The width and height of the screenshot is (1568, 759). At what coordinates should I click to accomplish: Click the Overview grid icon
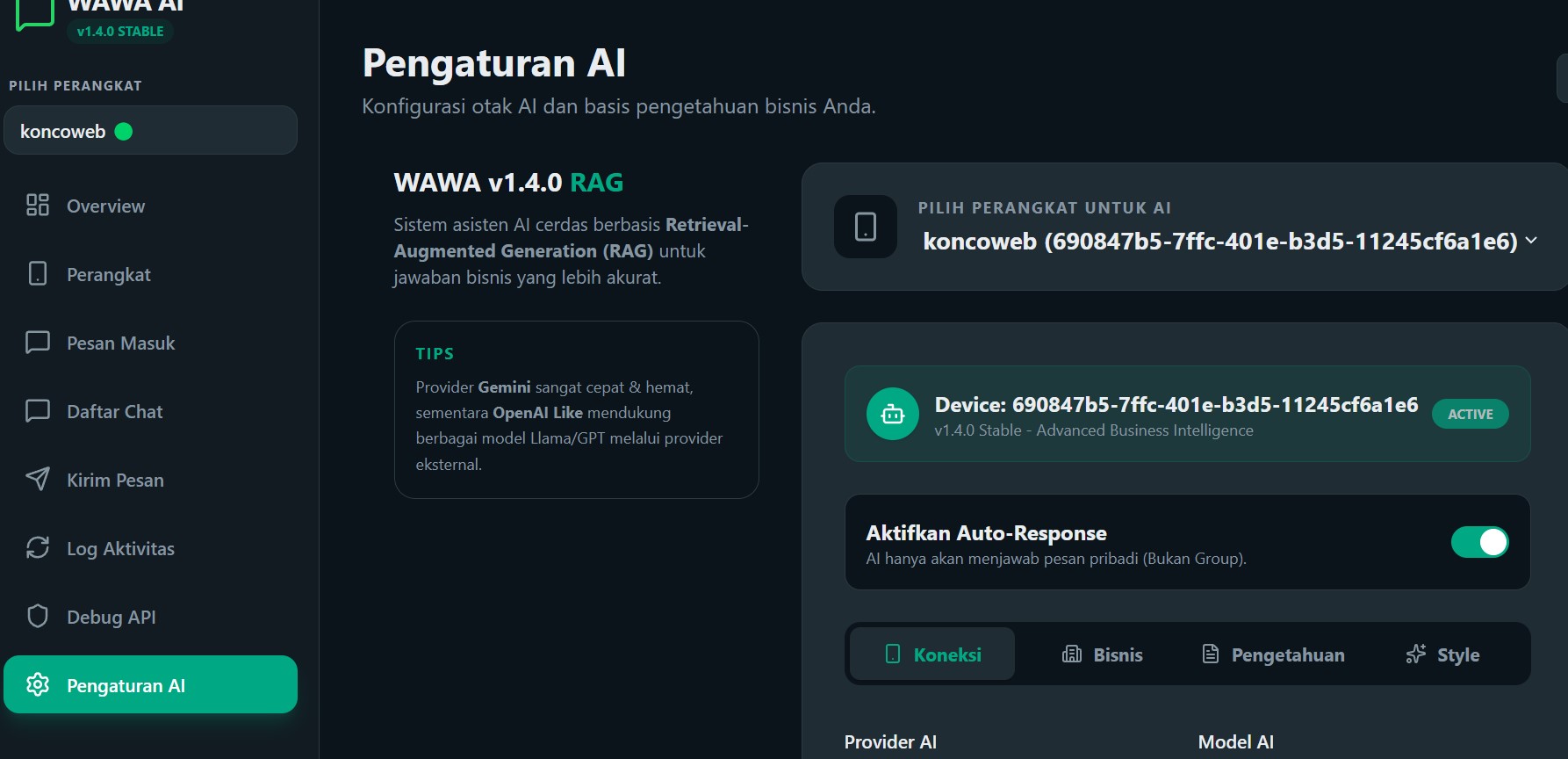coord(38,205)
